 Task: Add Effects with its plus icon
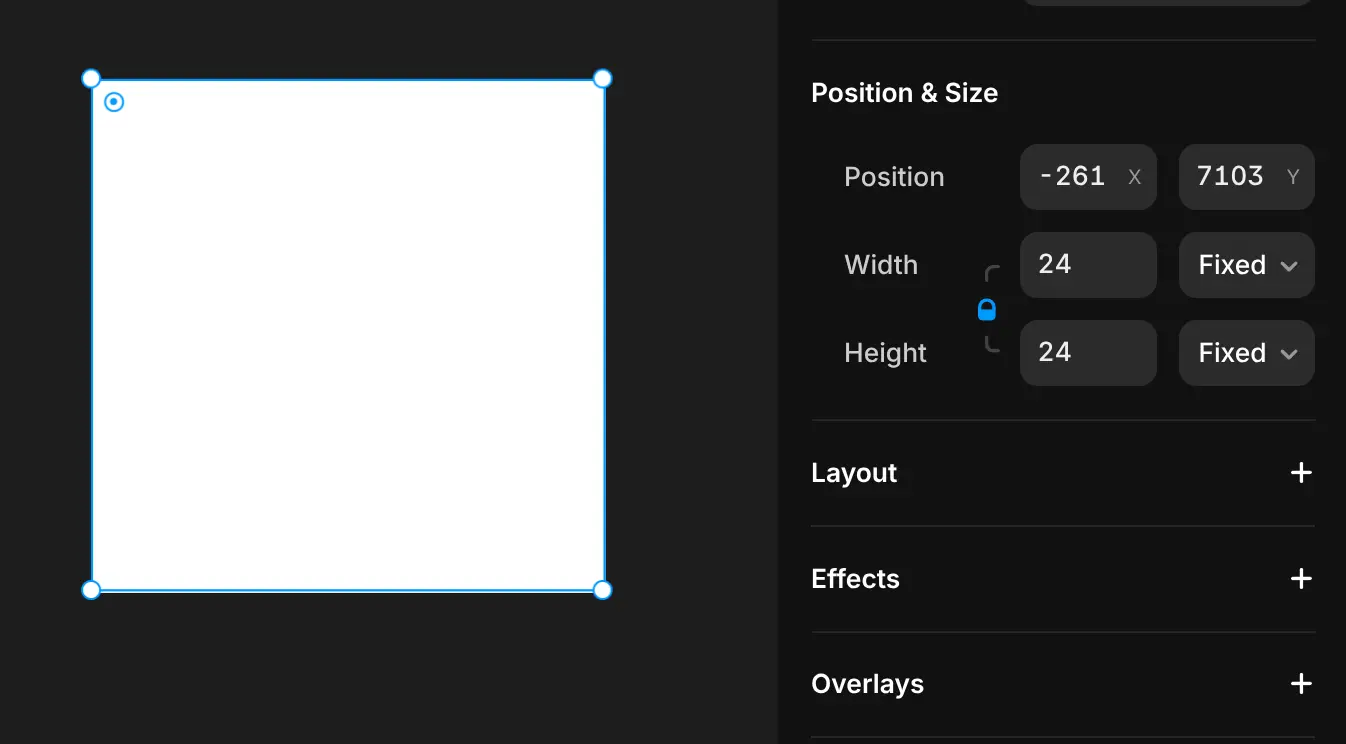(x=1301, y=579)
